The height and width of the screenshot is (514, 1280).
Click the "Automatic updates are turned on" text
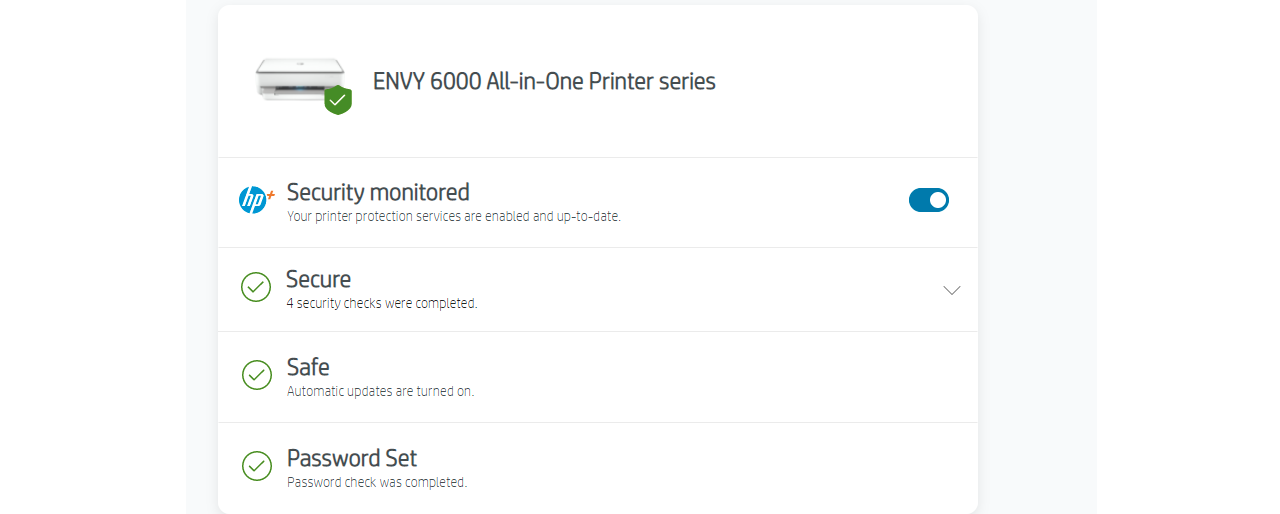click(380, 391)
